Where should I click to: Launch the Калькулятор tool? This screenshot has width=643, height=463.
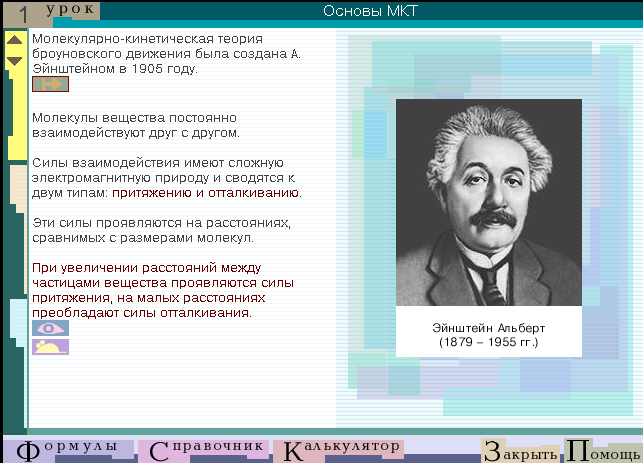339,451
